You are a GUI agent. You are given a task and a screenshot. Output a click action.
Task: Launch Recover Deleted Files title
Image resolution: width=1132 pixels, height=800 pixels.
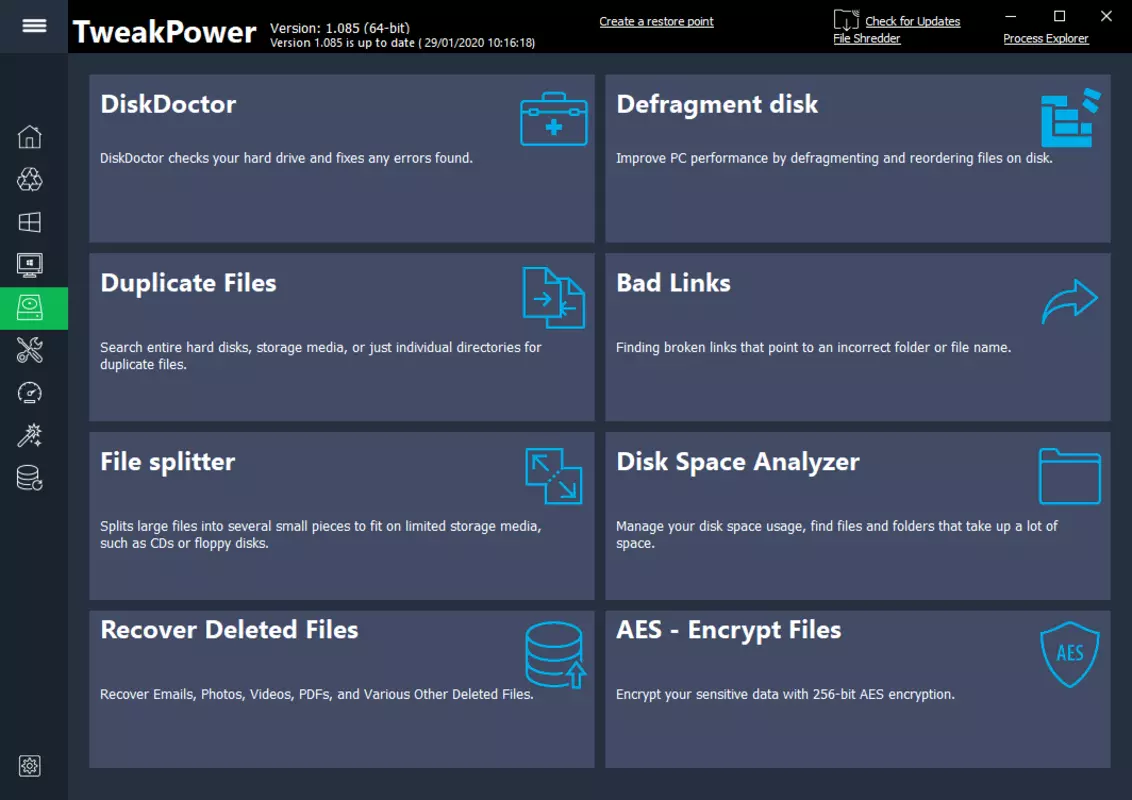(229, 630)
